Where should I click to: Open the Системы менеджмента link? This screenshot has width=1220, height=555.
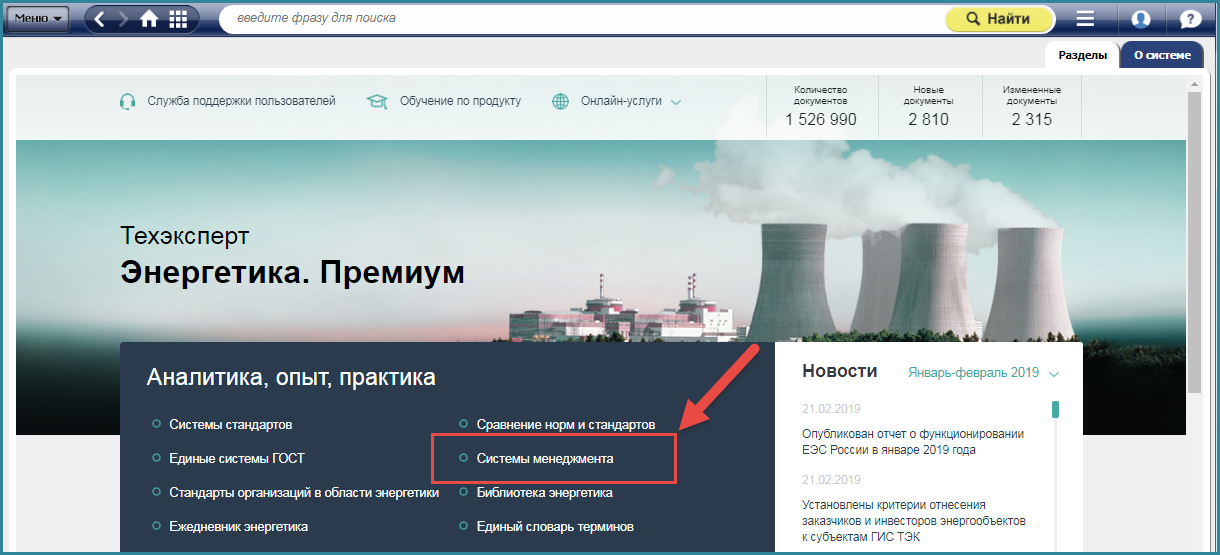(544, 458)
